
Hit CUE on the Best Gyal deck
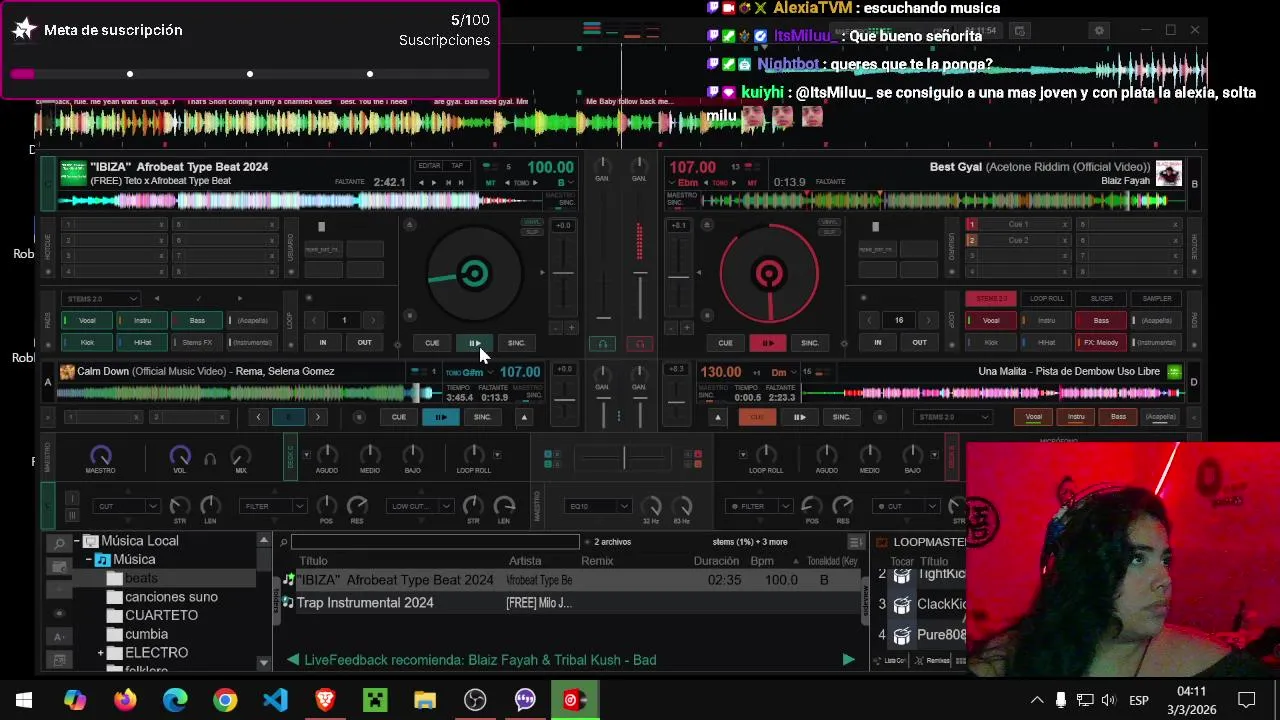pos(725,343)
